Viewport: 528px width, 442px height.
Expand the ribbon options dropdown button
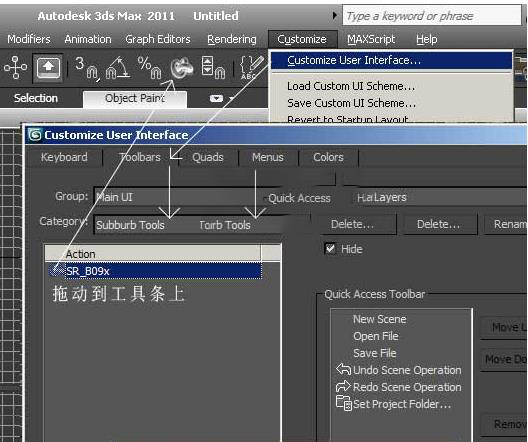pos(216,98)
